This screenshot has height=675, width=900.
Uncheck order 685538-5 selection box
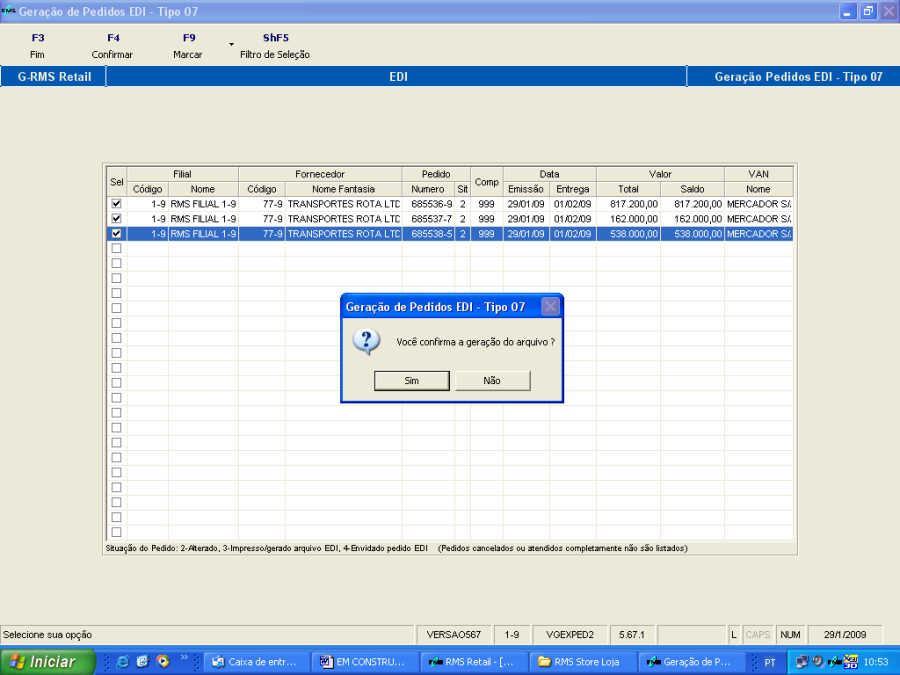pos(117,234)
